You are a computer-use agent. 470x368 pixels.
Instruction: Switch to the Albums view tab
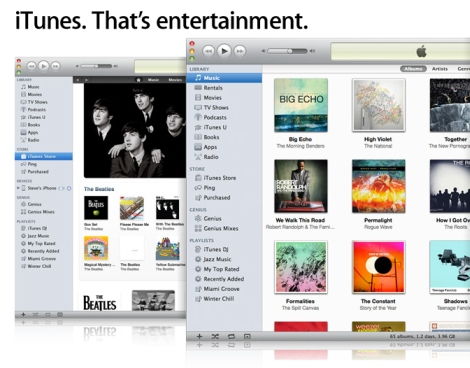(x=413, y=69)
